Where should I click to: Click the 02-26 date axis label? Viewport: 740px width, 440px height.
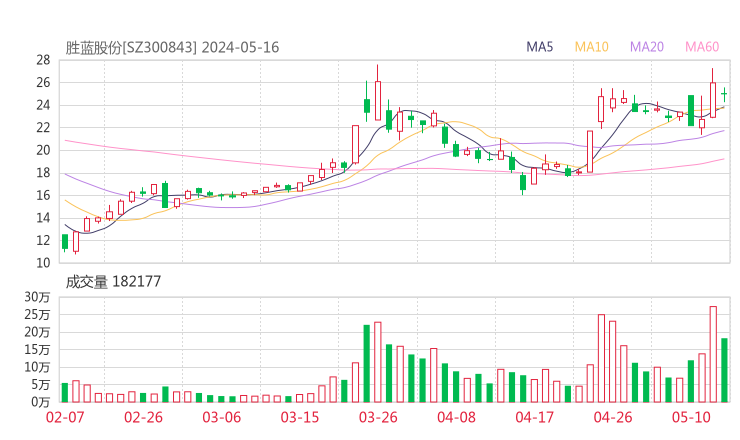pos(143,417)
